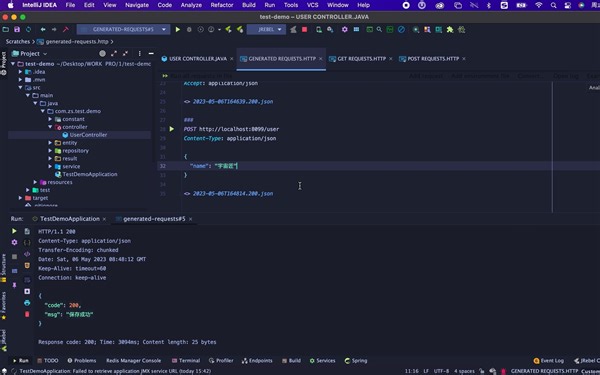Expand the resources folder
This screenshot has height=375, width=600.
pos(35,182)
